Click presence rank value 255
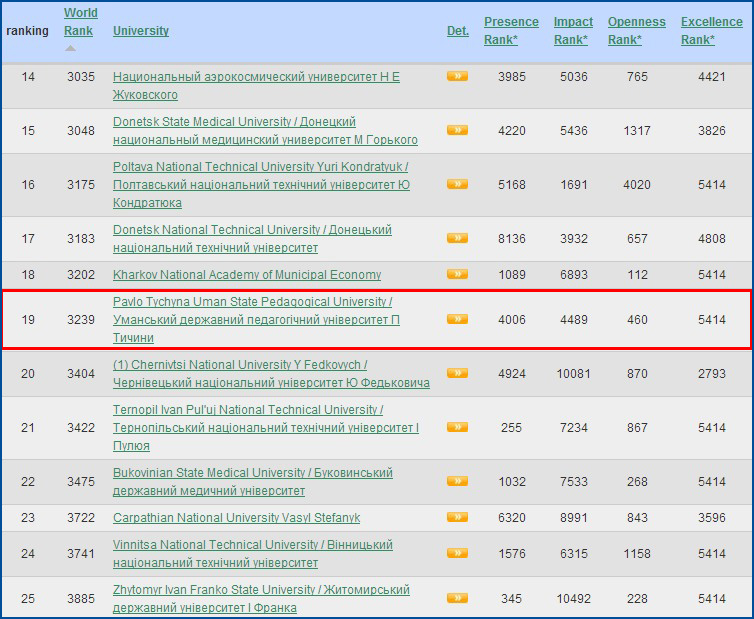 coord(512,427)
